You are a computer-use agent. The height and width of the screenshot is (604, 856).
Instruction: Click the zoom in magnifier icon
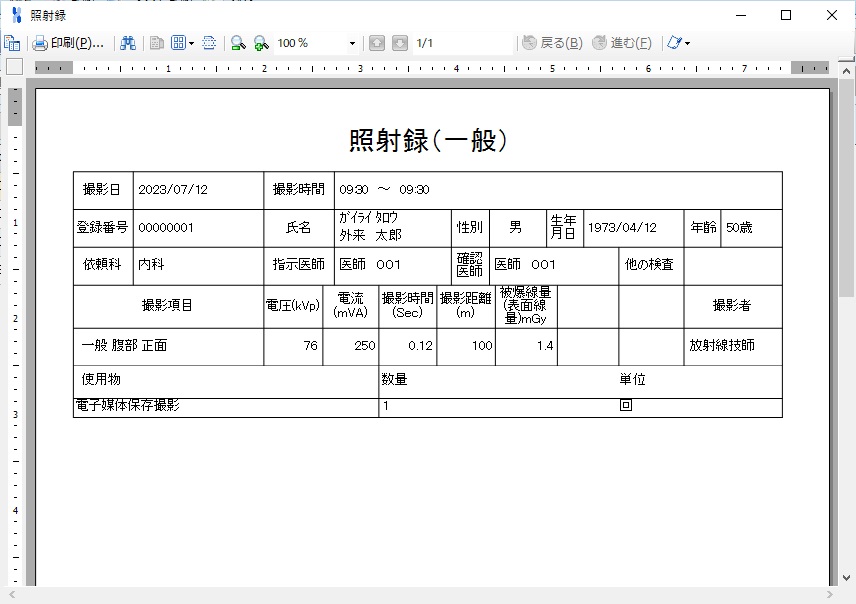(260, 43)
